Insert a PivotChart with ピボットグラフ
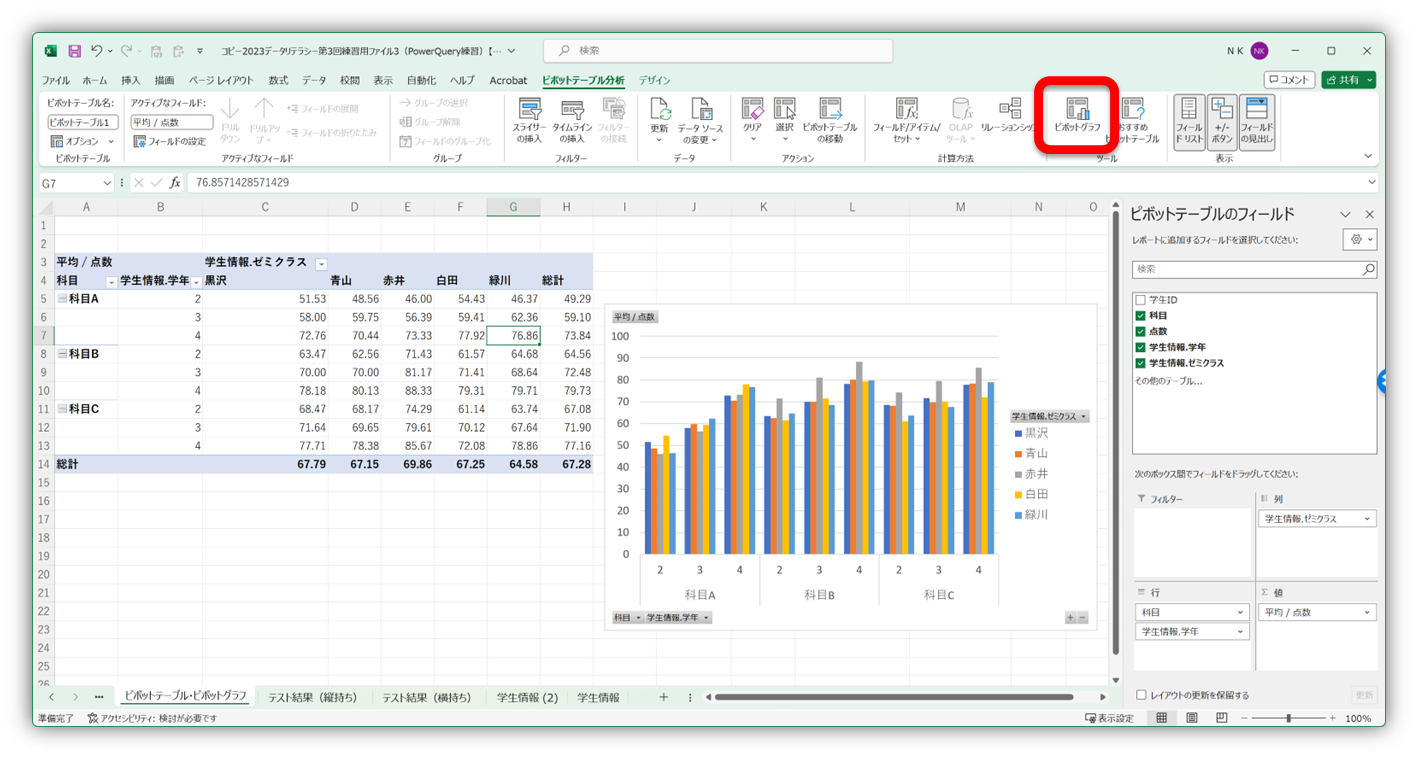Viewport: 1418px width, 759px height. [1077, 116]
